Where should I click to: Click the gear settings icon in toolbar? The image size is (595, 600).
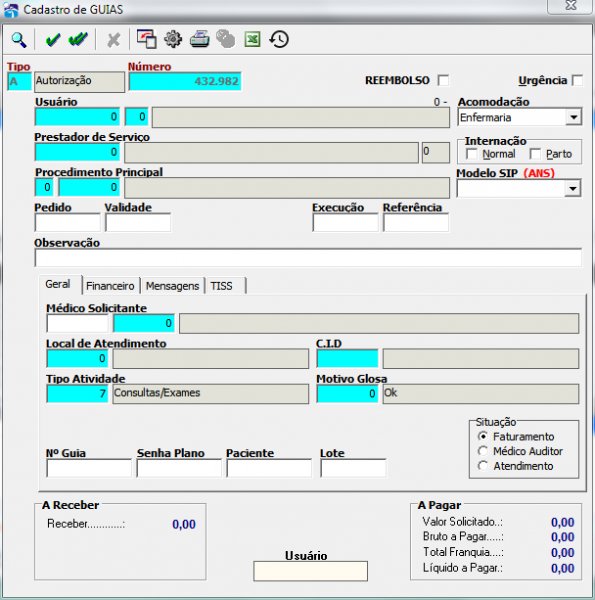pos(173,39)
